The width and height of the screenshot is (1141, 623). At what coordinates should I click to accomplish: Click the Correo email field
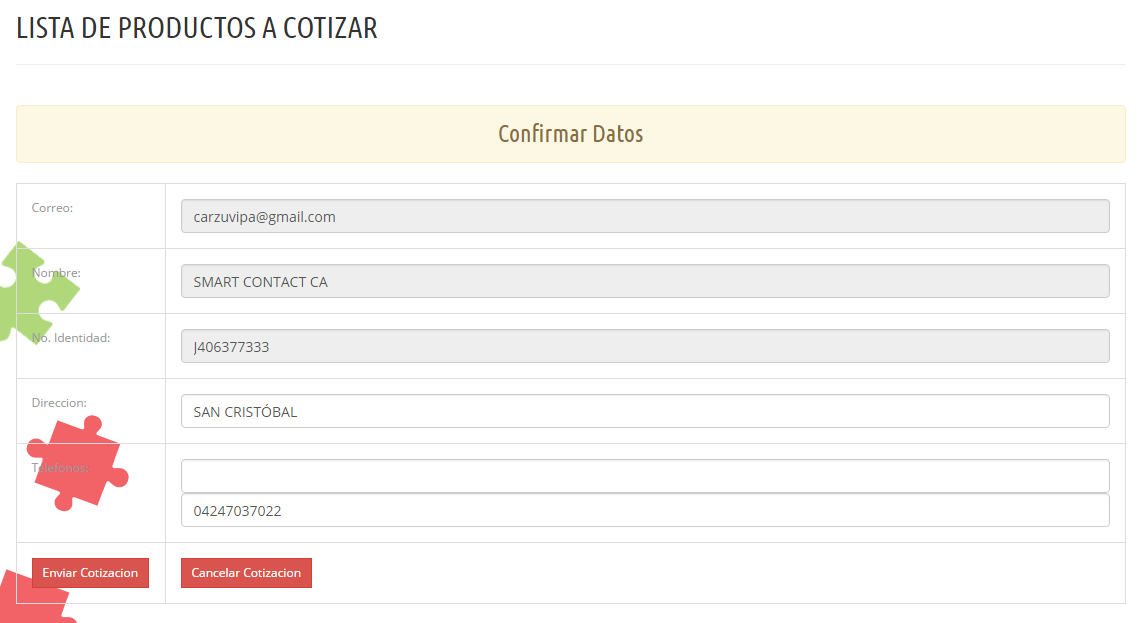[644, 216]
